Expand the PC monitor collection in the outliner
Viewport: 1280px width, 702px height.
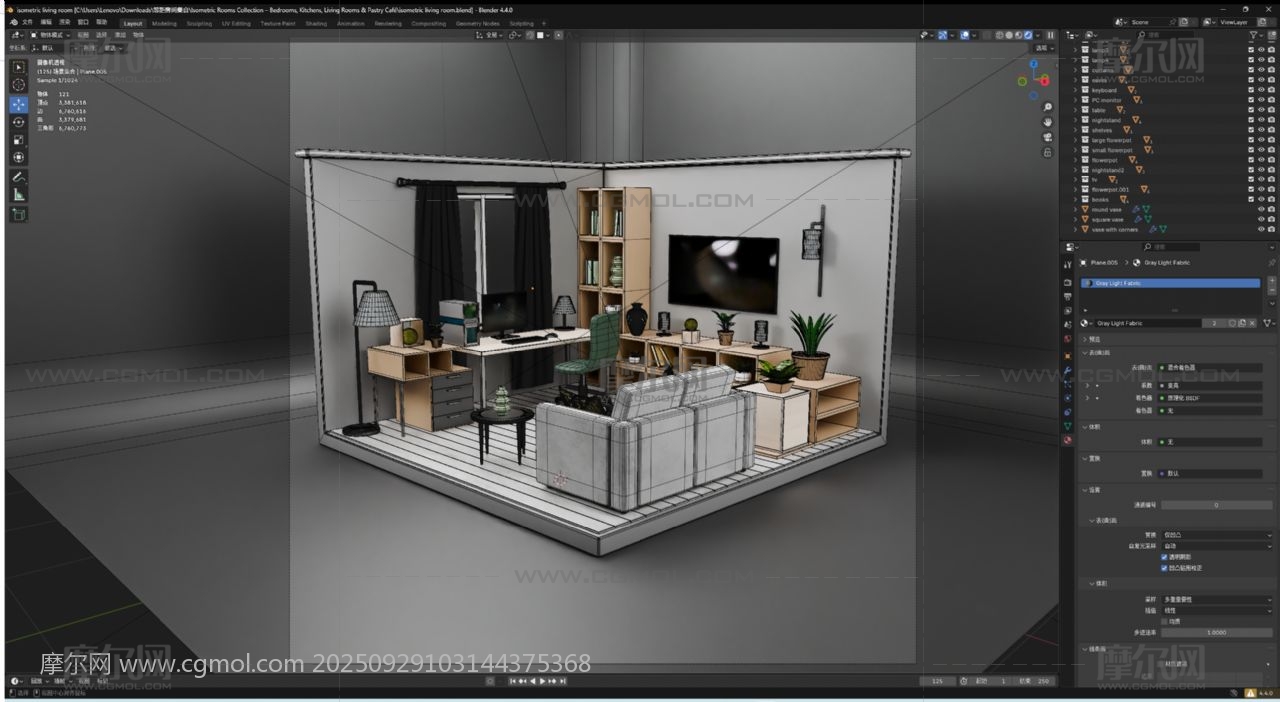point(1075,100)
